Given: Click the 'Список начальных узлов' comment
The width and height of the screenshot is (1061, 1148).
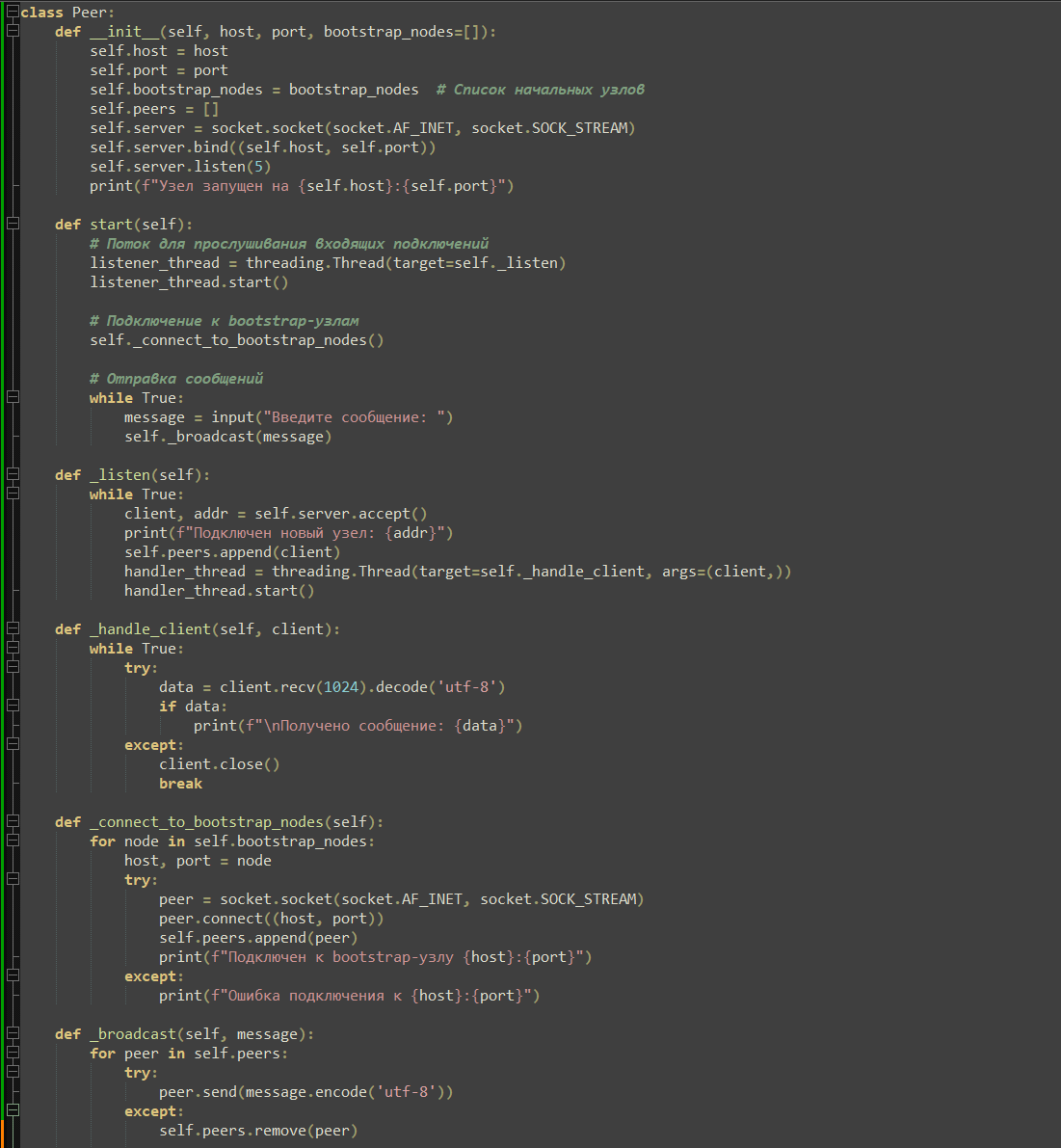Looking at the screenshot, I should click(x=540, y=90).
